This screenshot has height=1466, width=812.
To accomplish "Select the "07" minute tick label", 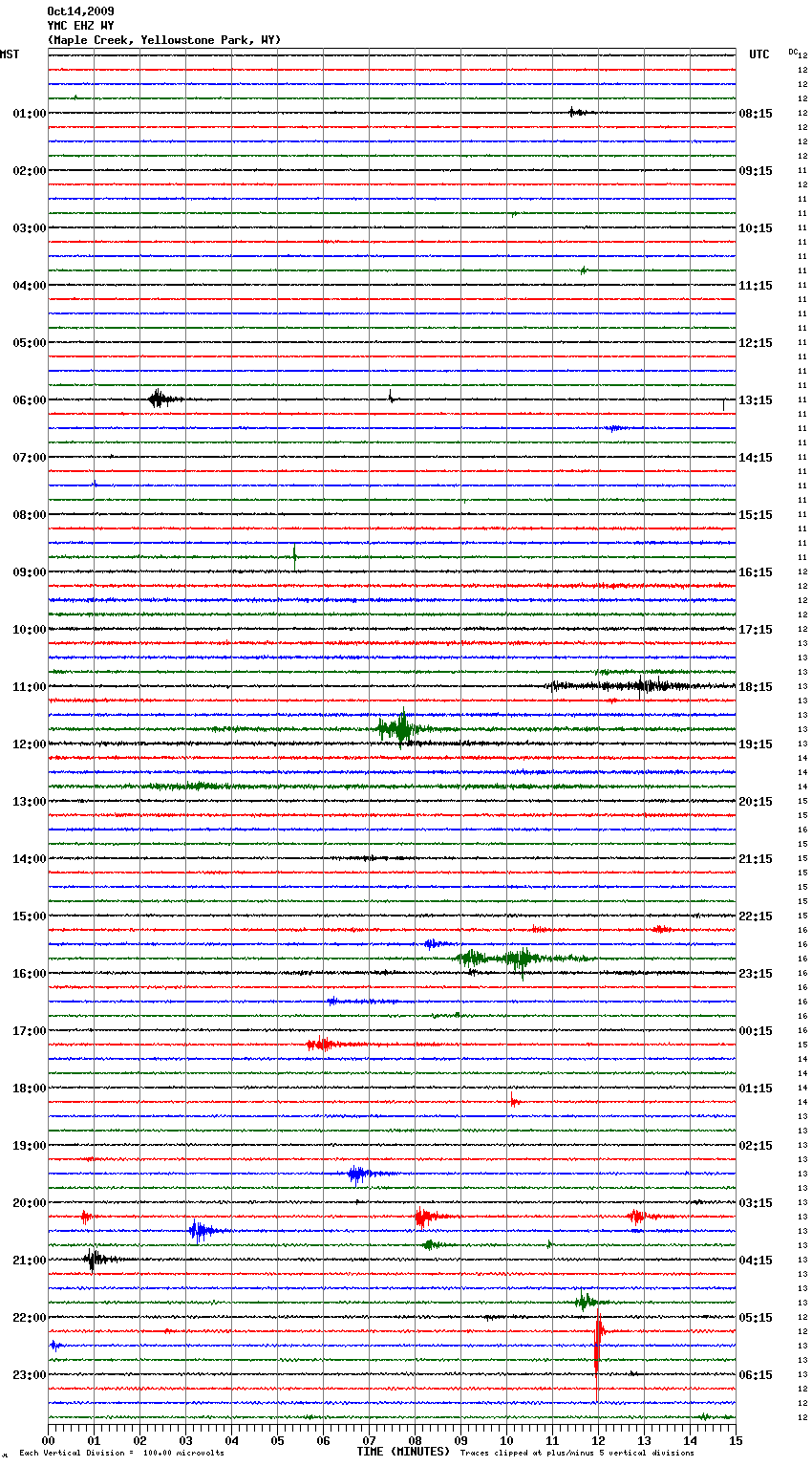I will tap(369, 1440).
